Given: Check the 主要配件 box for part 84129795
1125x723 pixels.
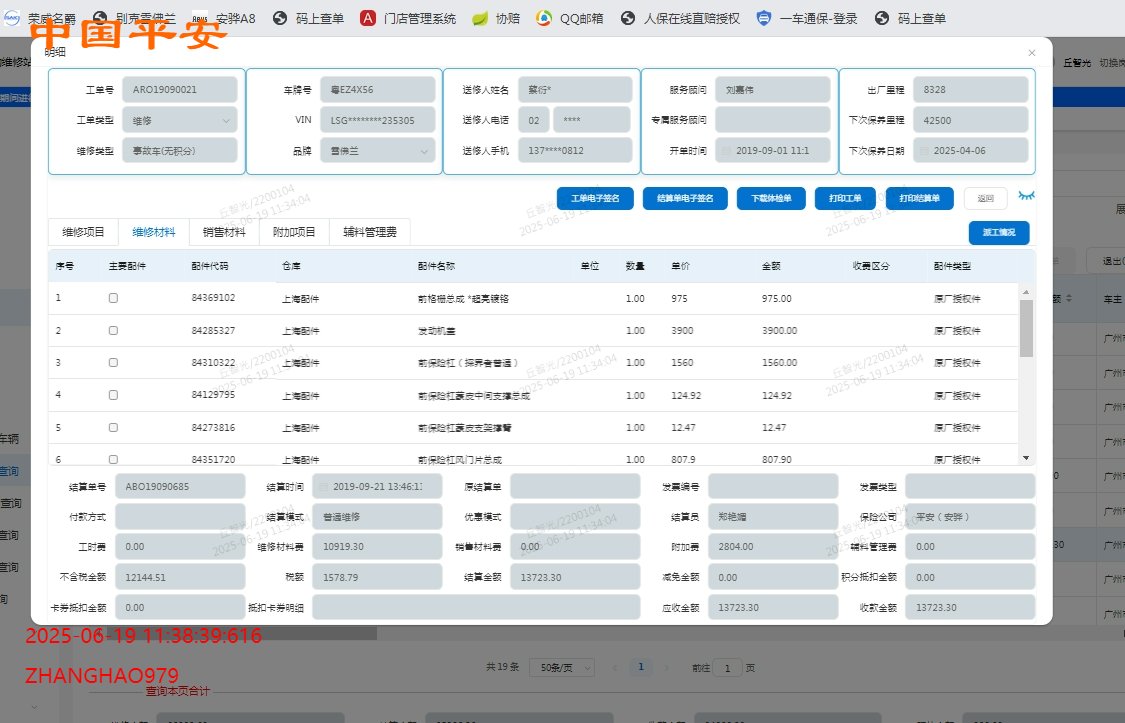Looking at the screenshot, I should (113, 395).
